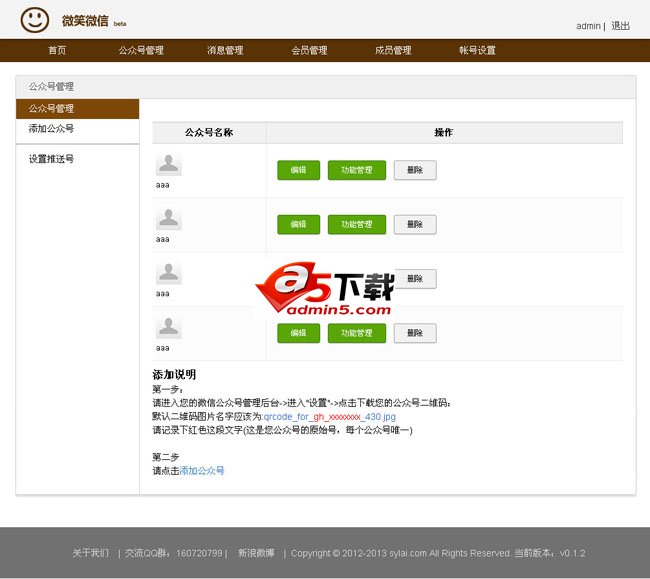This screenshot has height=579, width=650.
Task: Click avatar icon in the first aaa row
Action: (x=169, y=165)
